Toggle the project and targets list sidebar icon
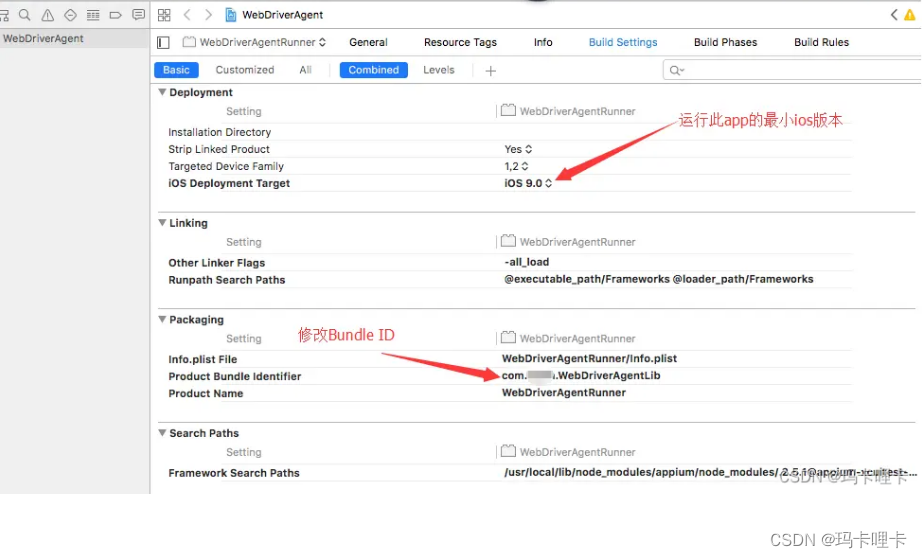This screenshot has width=922, height=558. click(x=163, y=42)
